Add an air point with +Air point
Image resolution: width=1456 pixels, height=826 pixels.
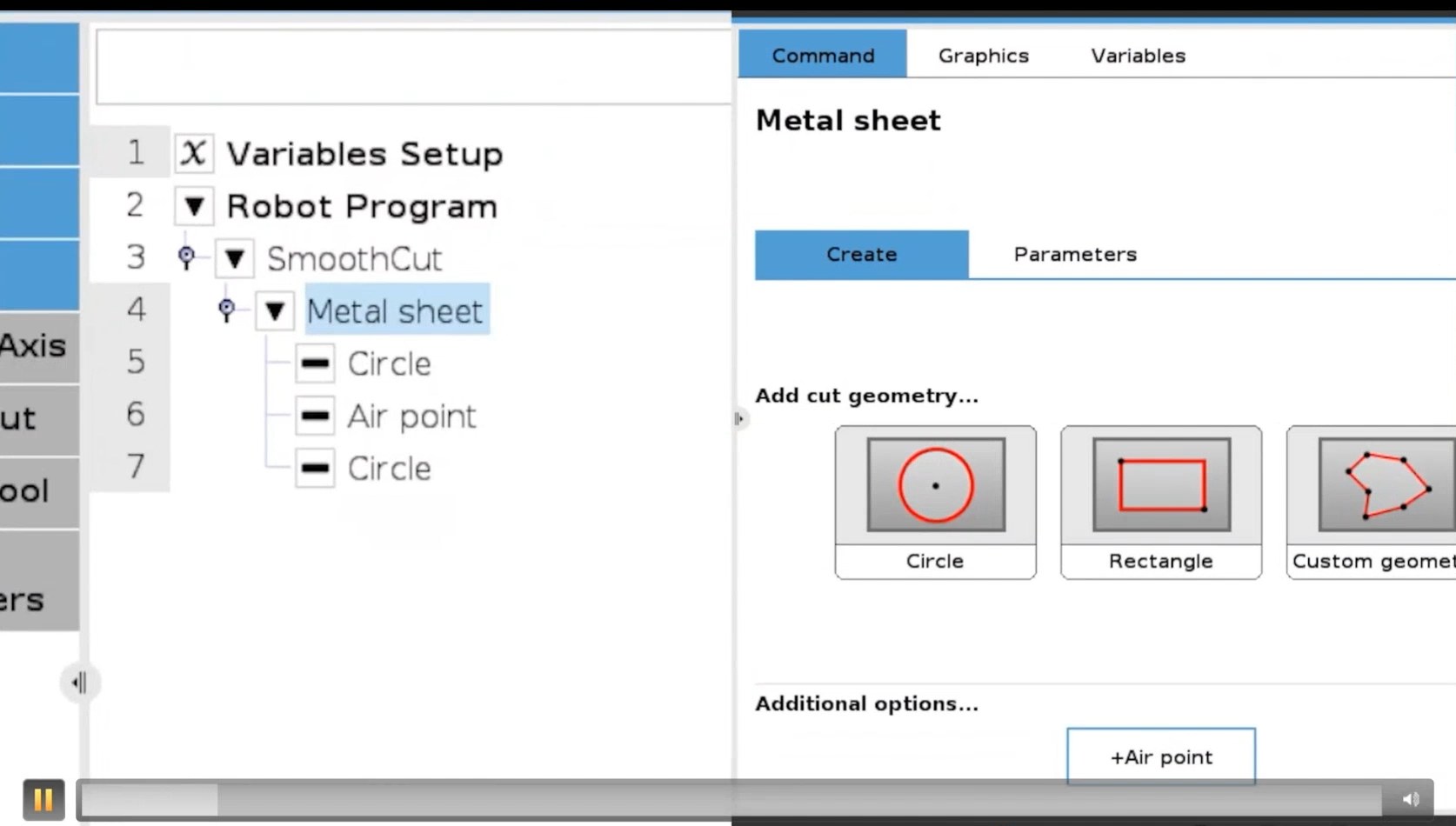coord(1161,756)
